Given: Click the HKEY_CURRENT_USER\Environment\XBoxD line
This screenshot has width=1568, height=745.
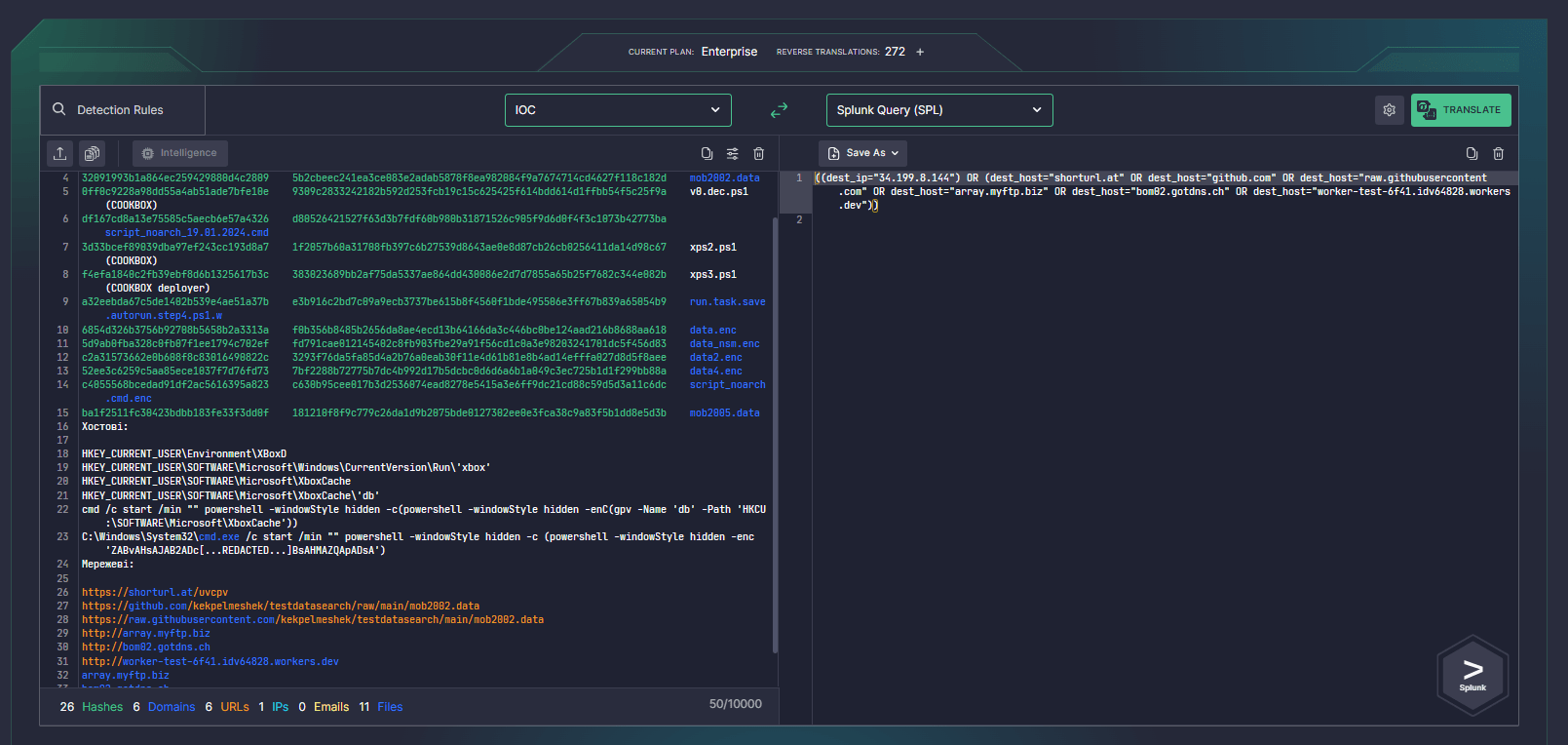Looking at the screenshot, I should tap(184, 453).
